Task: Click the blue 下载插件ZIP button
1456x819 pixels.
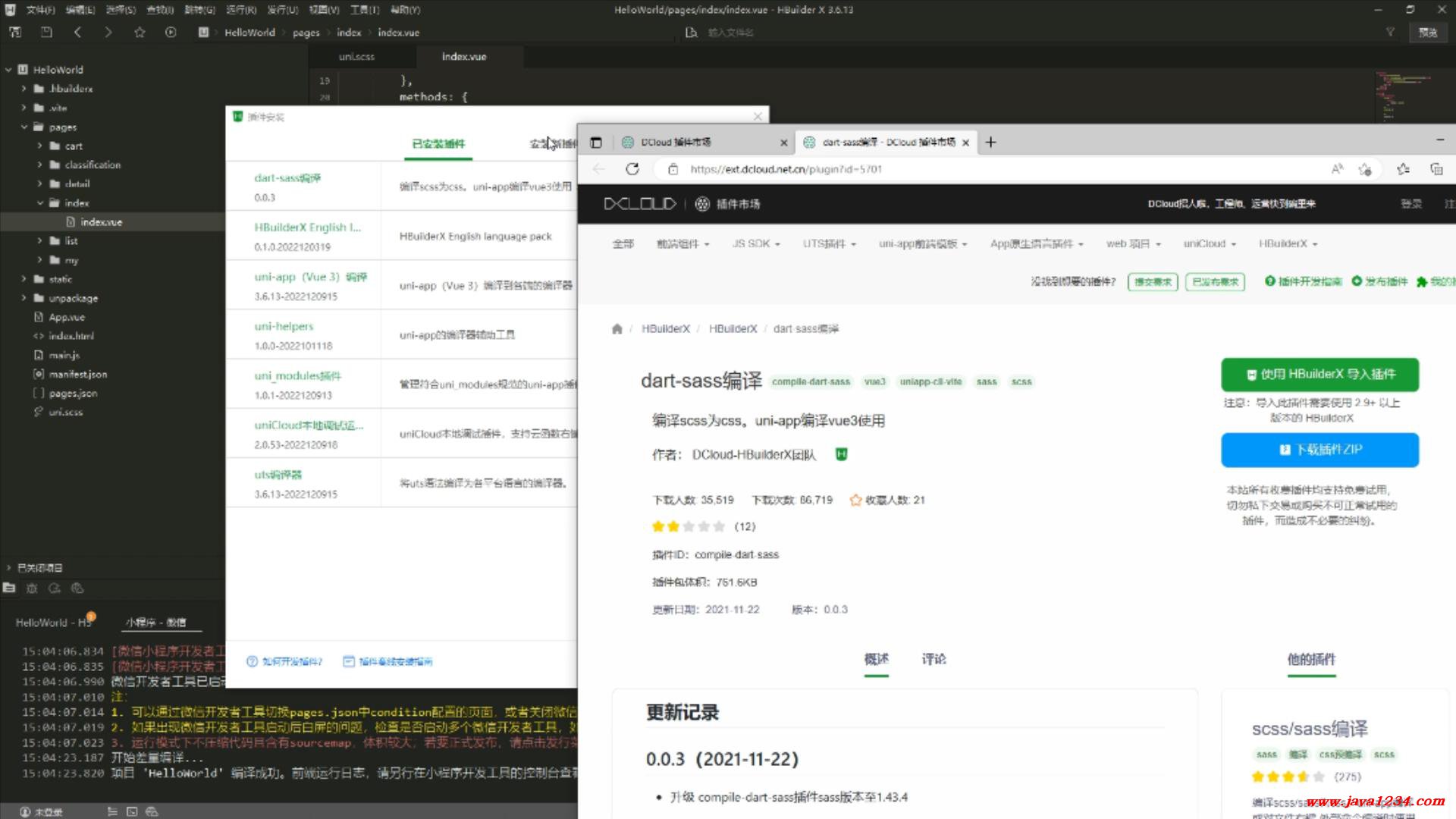Action: coord(1319,450)
